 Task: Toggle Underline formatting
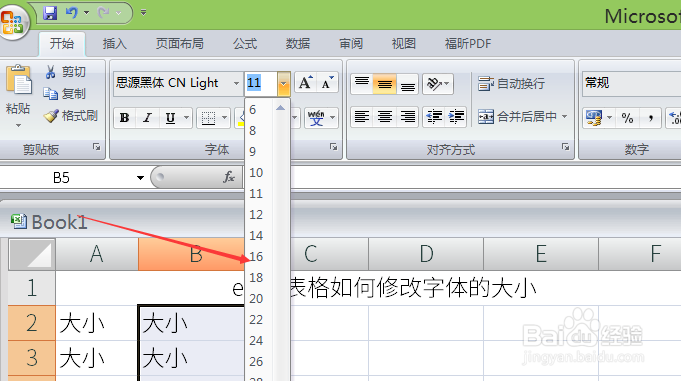coord(171,118)
